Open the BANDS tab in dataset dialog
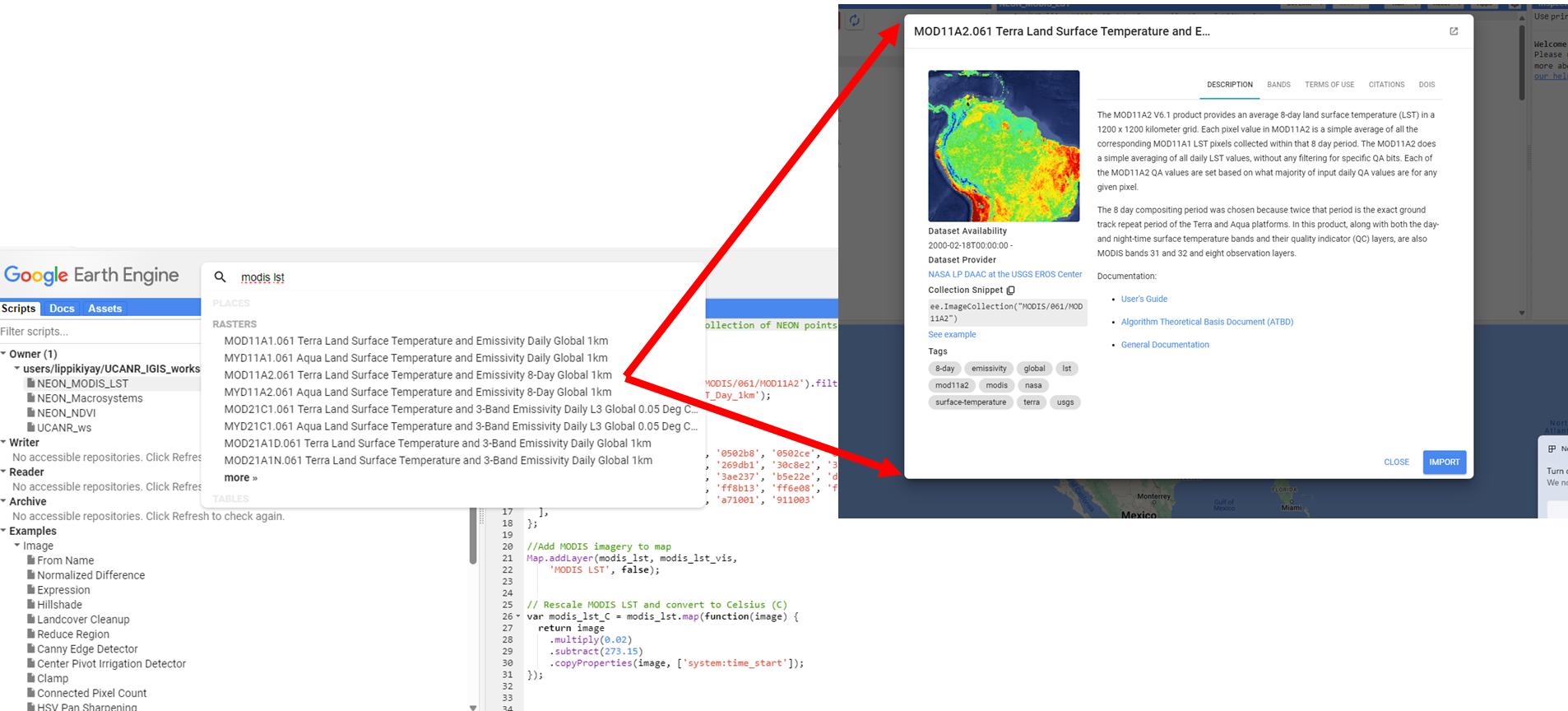 [1278, 85]
